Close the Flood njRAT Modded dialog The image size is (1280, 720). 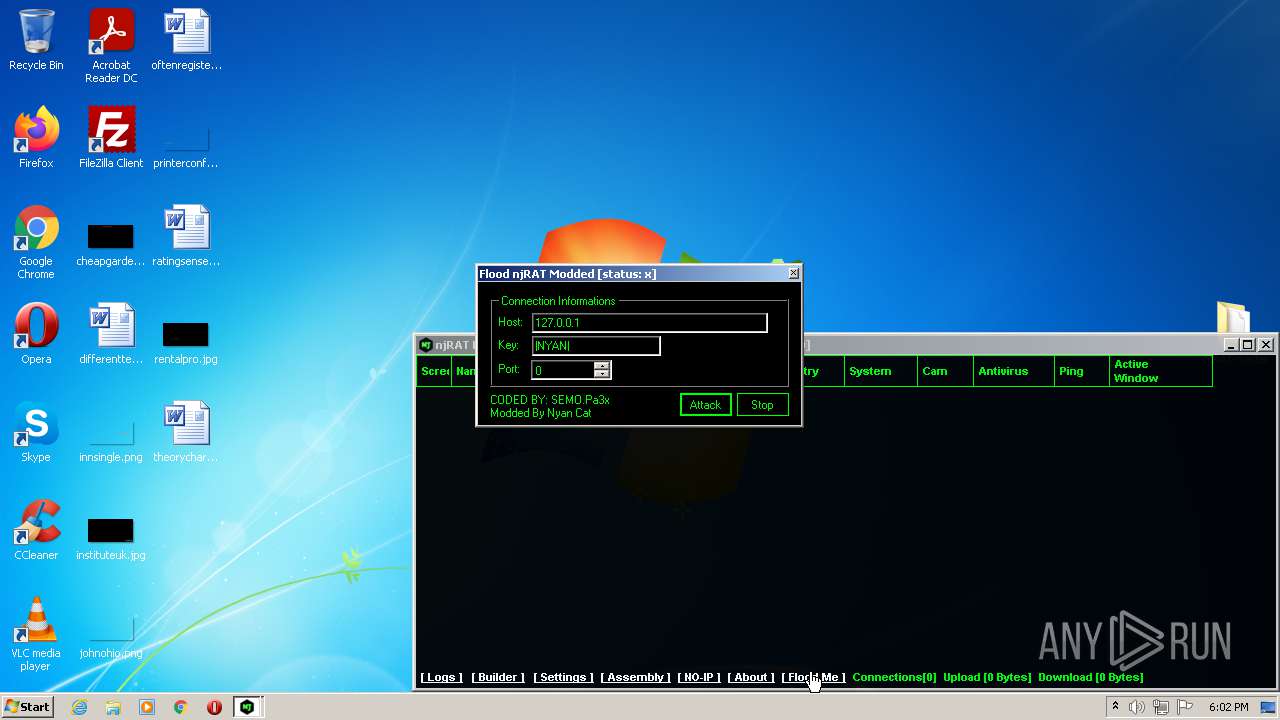pos(794,273)
